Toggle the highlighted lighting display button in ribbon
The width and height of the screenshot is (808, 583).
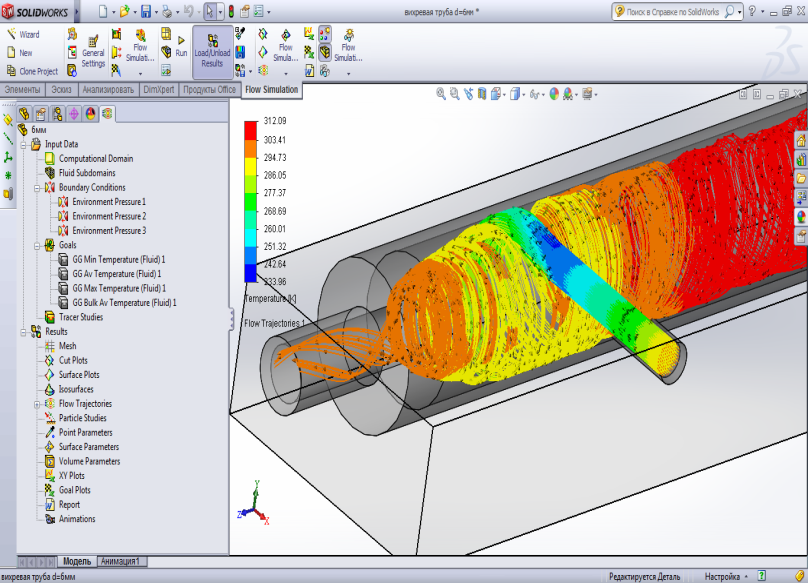(325, 34)
